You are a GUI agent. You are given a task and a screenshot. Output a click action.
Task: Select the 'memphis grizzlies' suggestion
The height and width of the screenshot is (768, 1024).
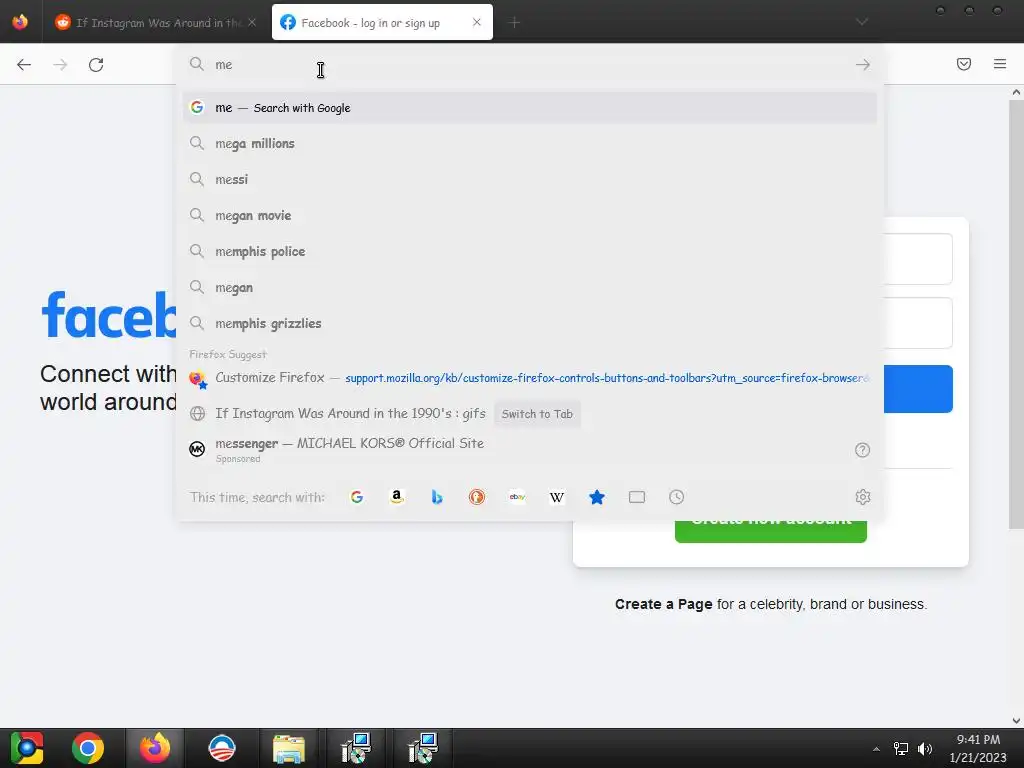pos(530,323)
